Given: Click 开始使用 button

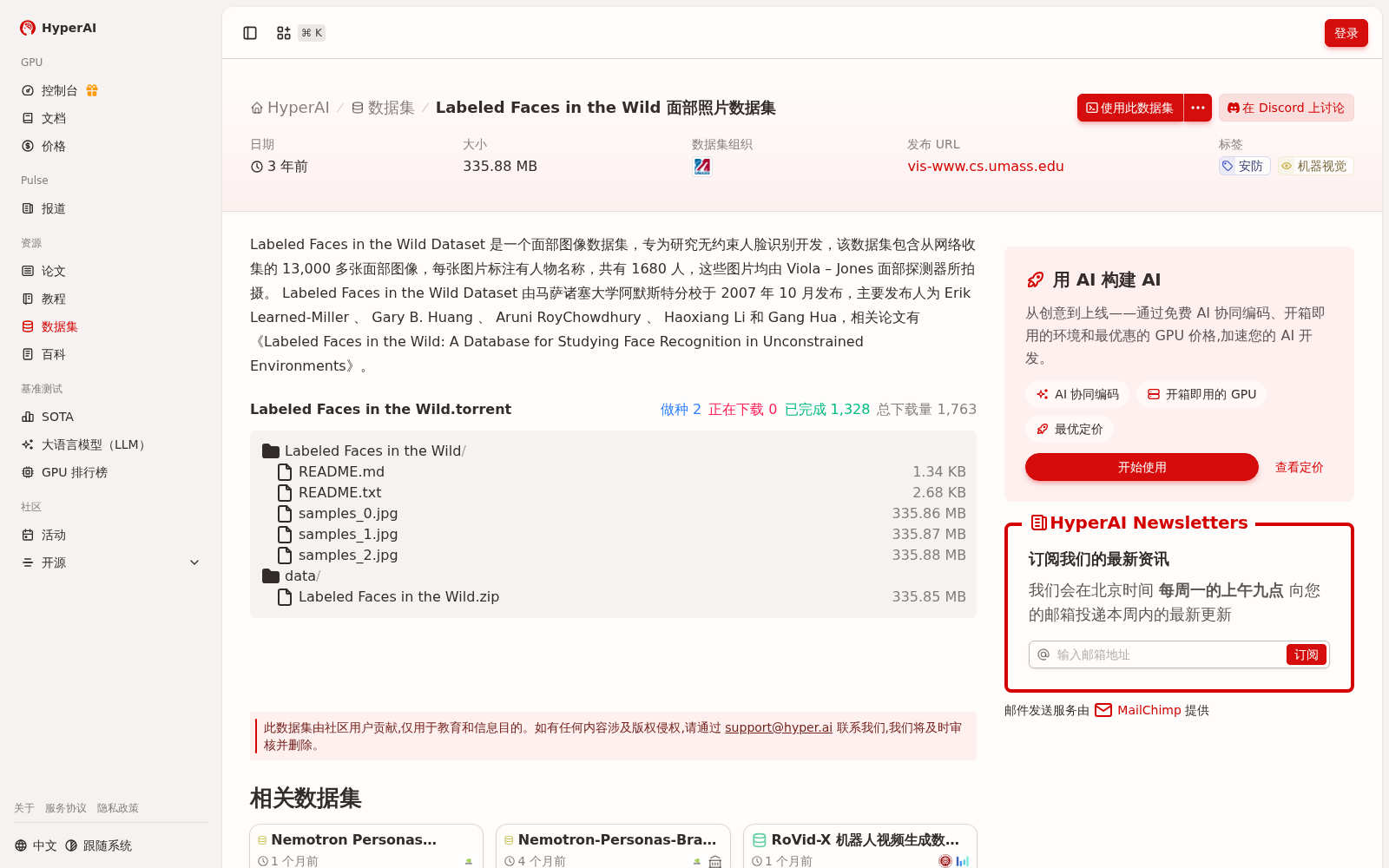Looking at the screenshot, I should (x=1142, y=467).
